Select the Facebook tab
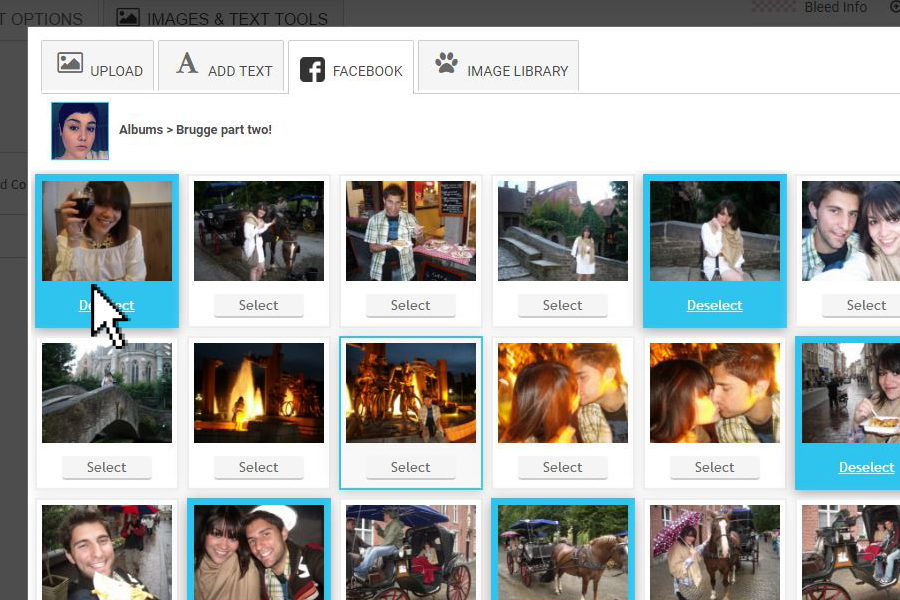The image size is (900, 600). (x=351, y=67)
